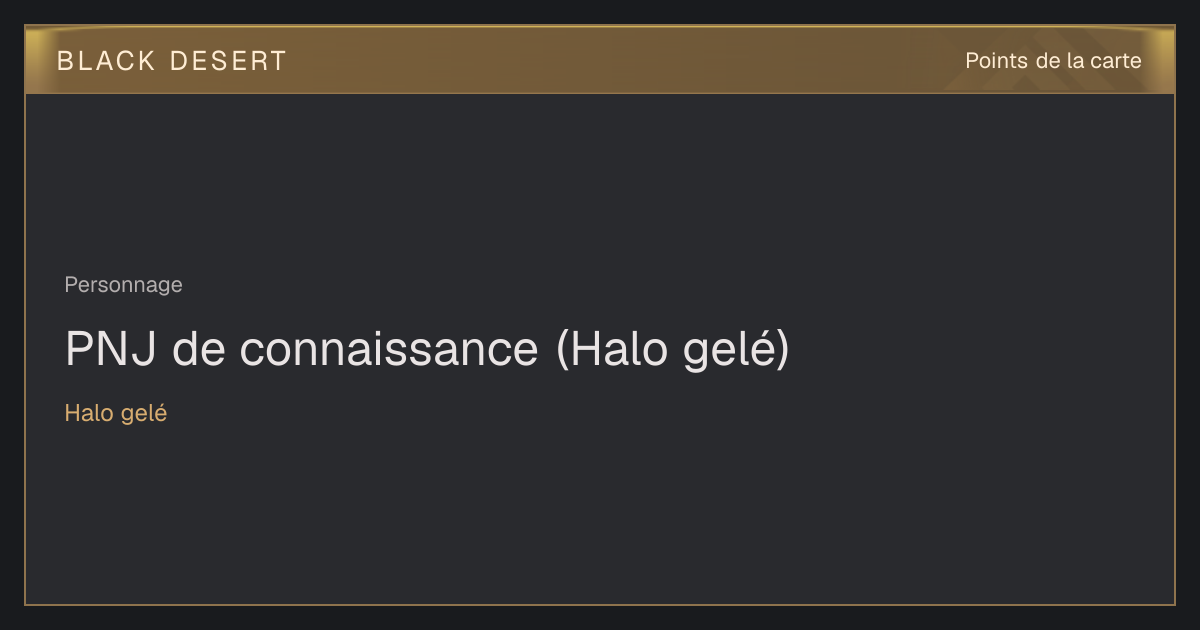1200x630 pixels.
Task: Open the gold Halo gelé link
Action: tap(115, 413)
